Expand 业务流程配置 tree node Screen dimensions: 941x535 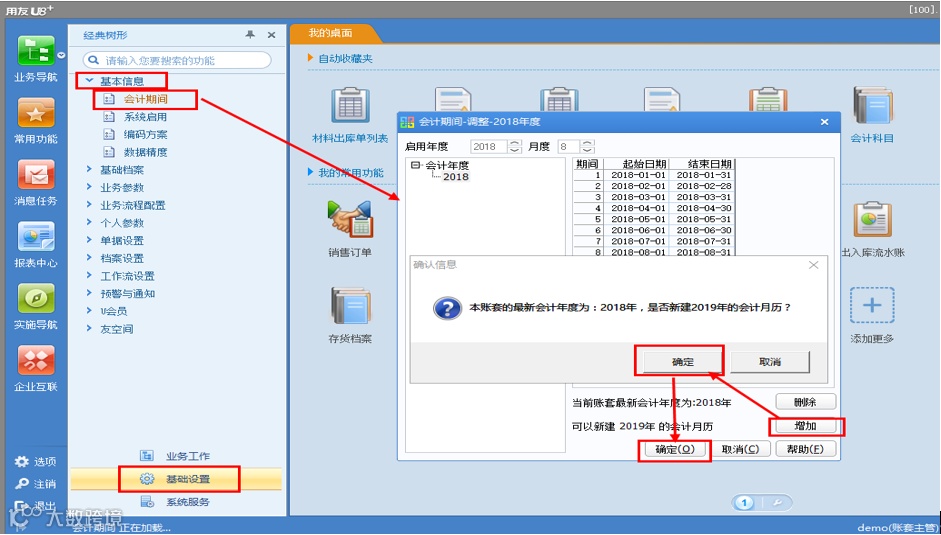89,205
